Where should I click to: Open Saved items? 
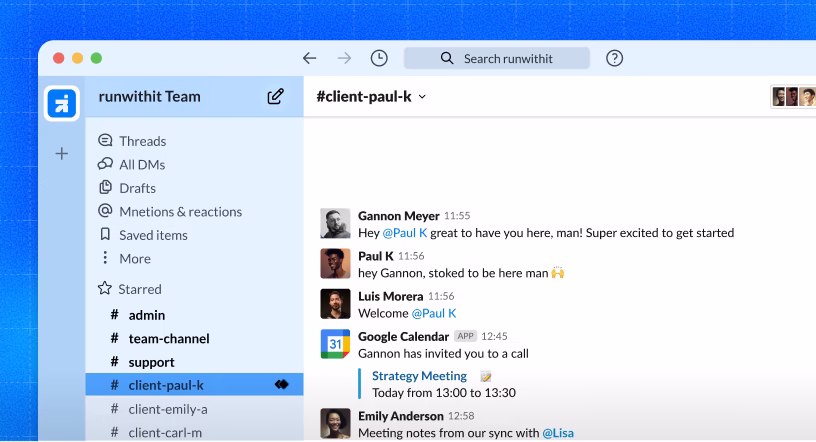click(x=153, y=235)
